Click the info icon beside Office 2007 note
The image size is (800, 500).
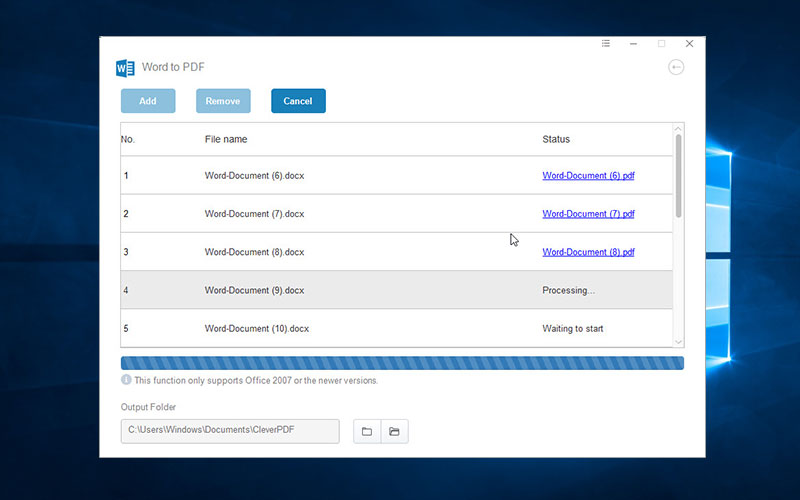point(126,380)
